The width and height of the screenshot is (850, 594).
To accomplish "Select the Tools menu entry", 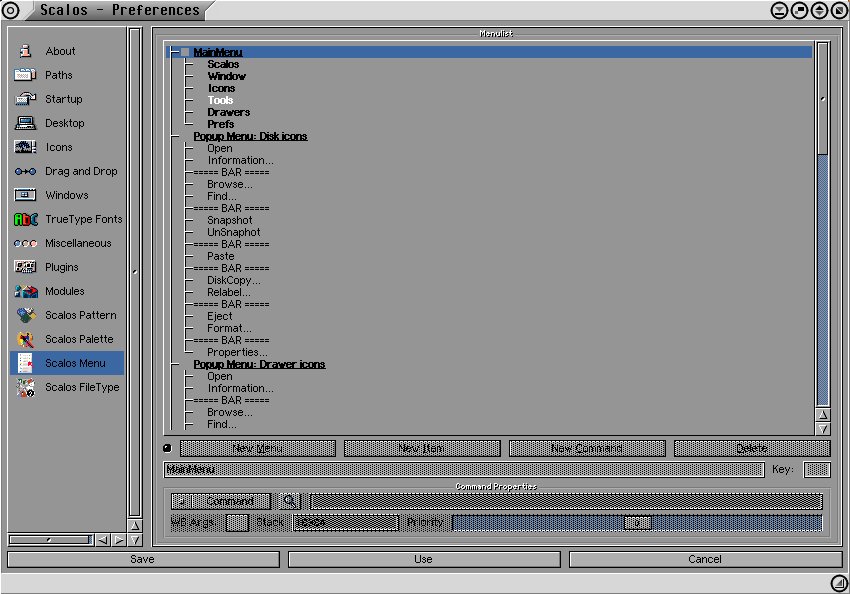I will click(220, 100).
